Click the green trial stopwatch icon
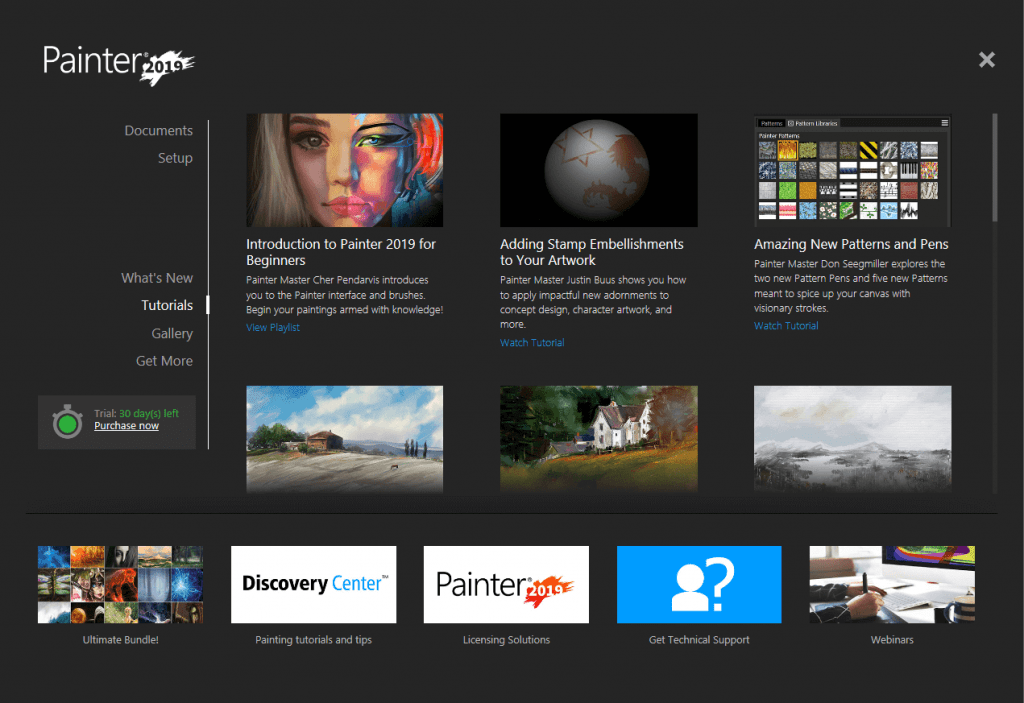The width and height of the screenshot is (1024, 703). (x=66, y=421)
